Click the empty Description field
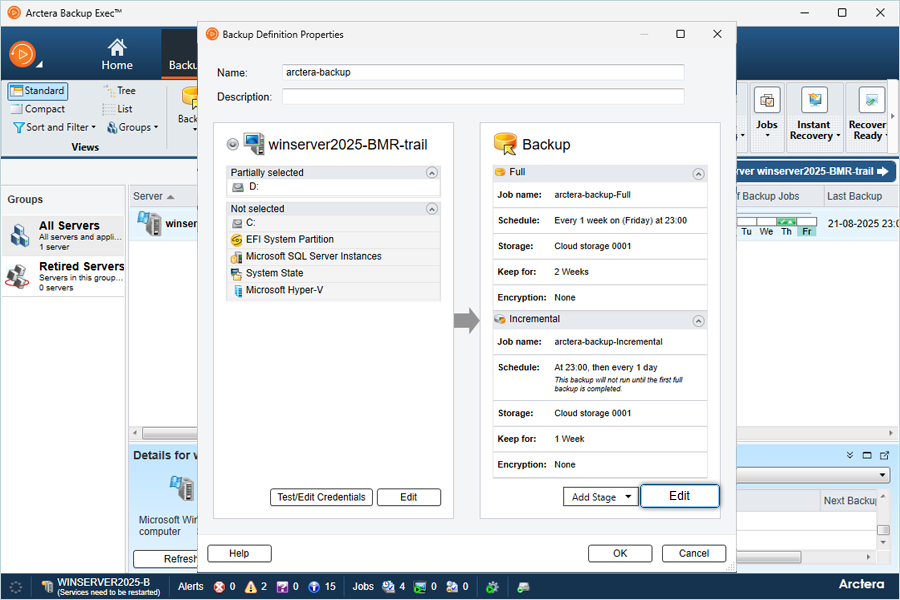 [x=483, y=96]
